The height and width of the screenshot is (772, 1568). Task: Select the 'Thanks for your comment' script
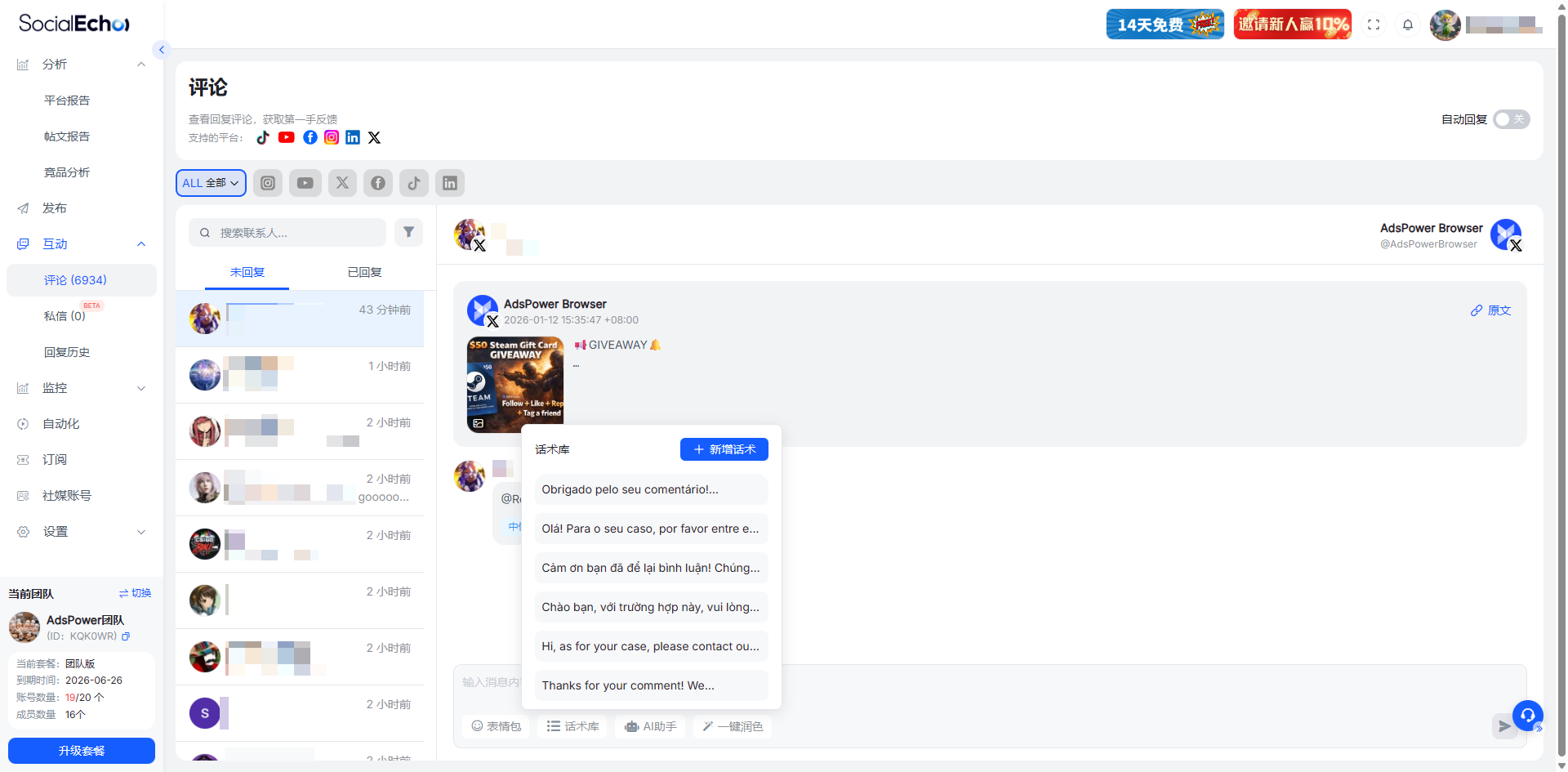coord(651,685)
